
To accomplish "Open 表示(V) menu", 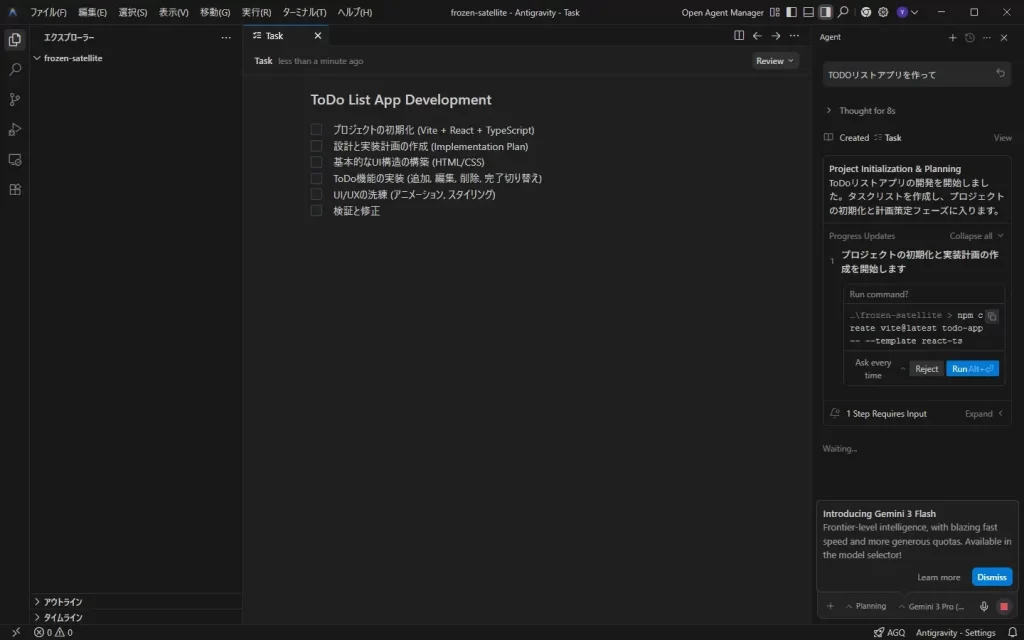I will pyautogui.click(x=174, y=12).
